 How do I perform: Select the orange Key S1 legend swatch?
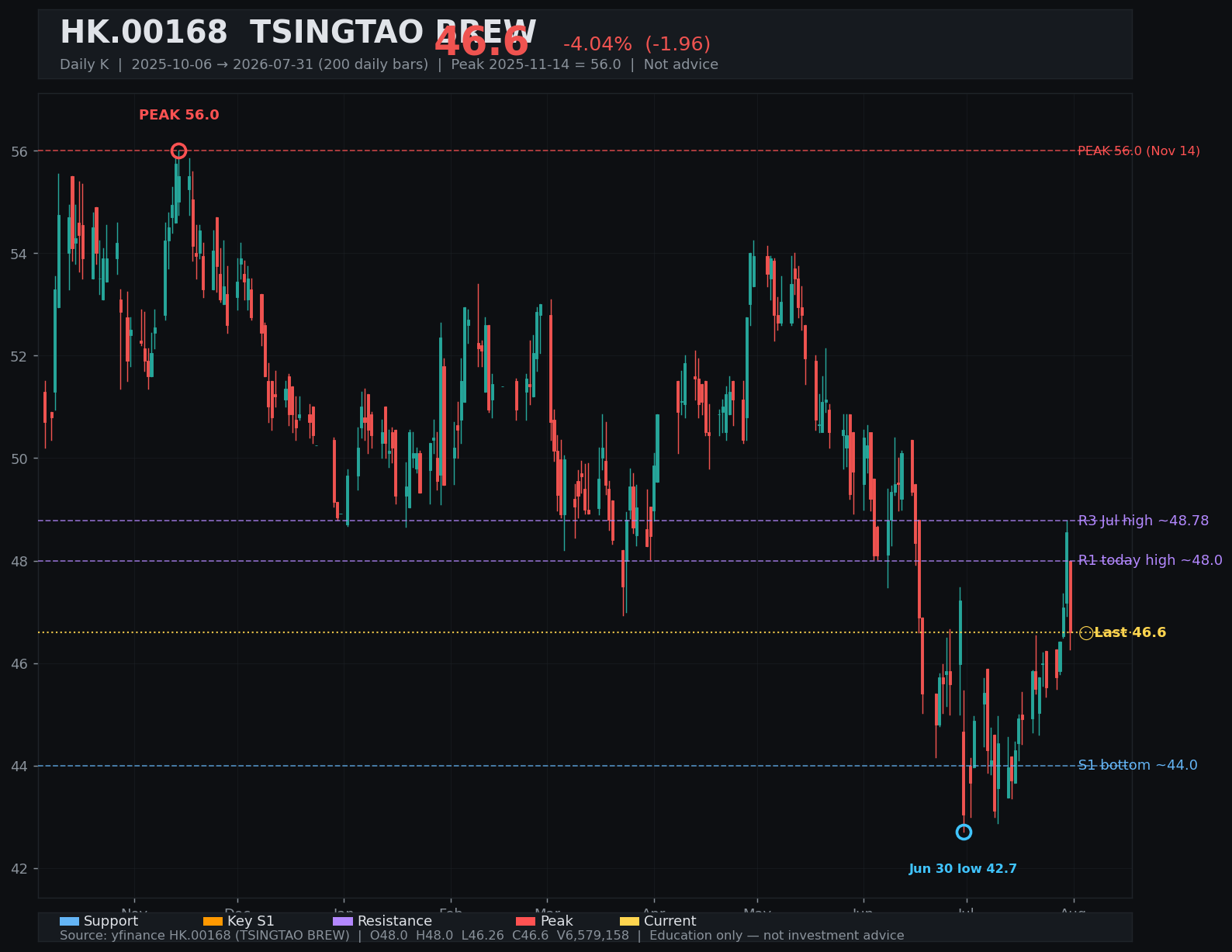213,921
